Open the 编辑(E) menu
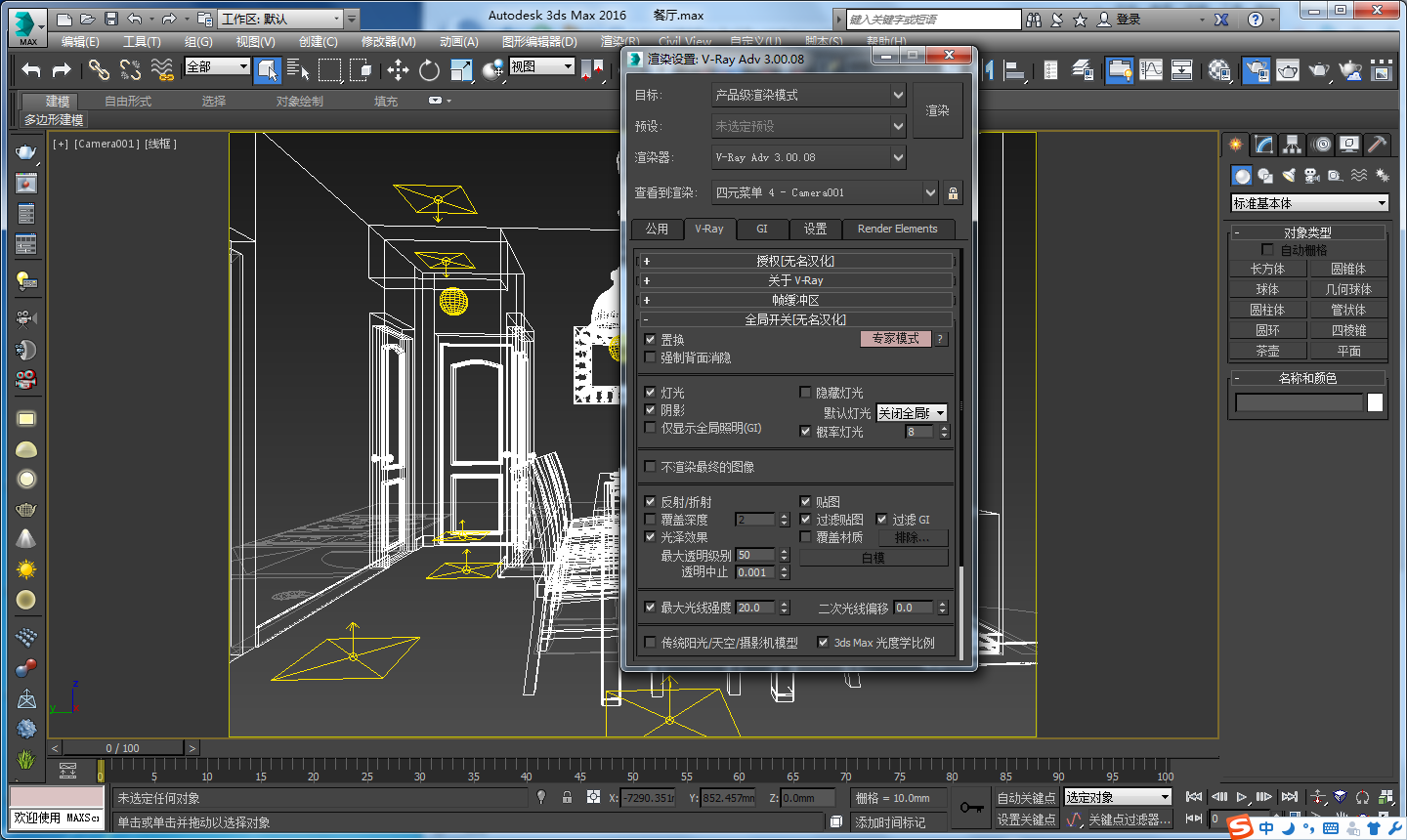1407x840 pixels. tap(80, 42)
